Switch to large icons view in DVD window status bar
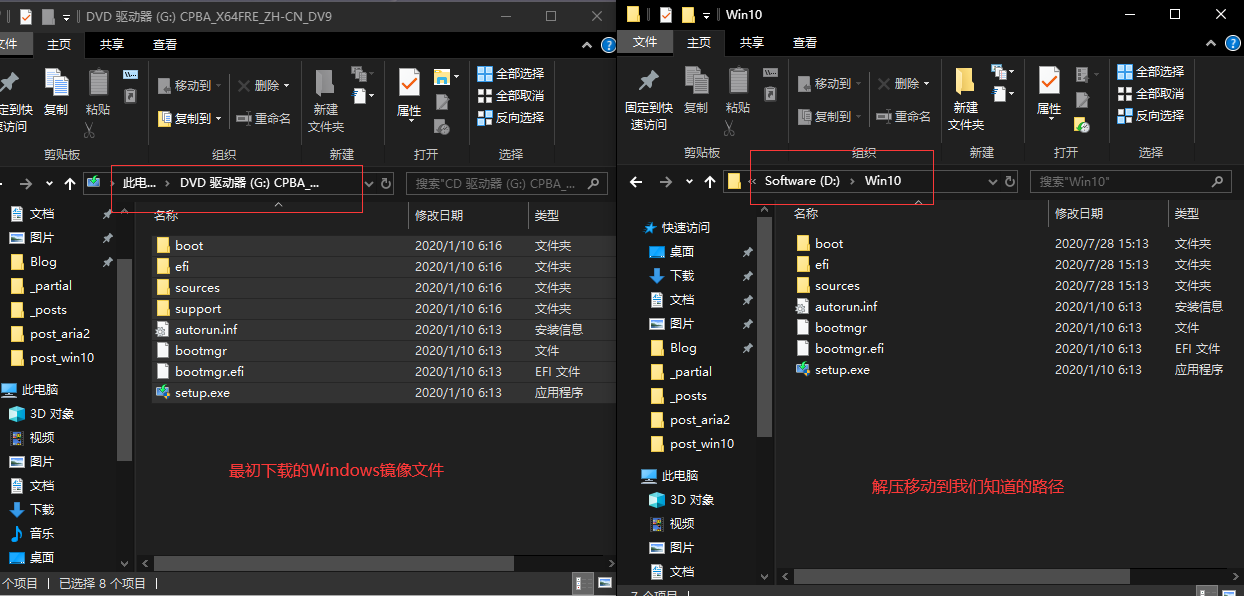 pyautogui.click(x=605, y=582)
